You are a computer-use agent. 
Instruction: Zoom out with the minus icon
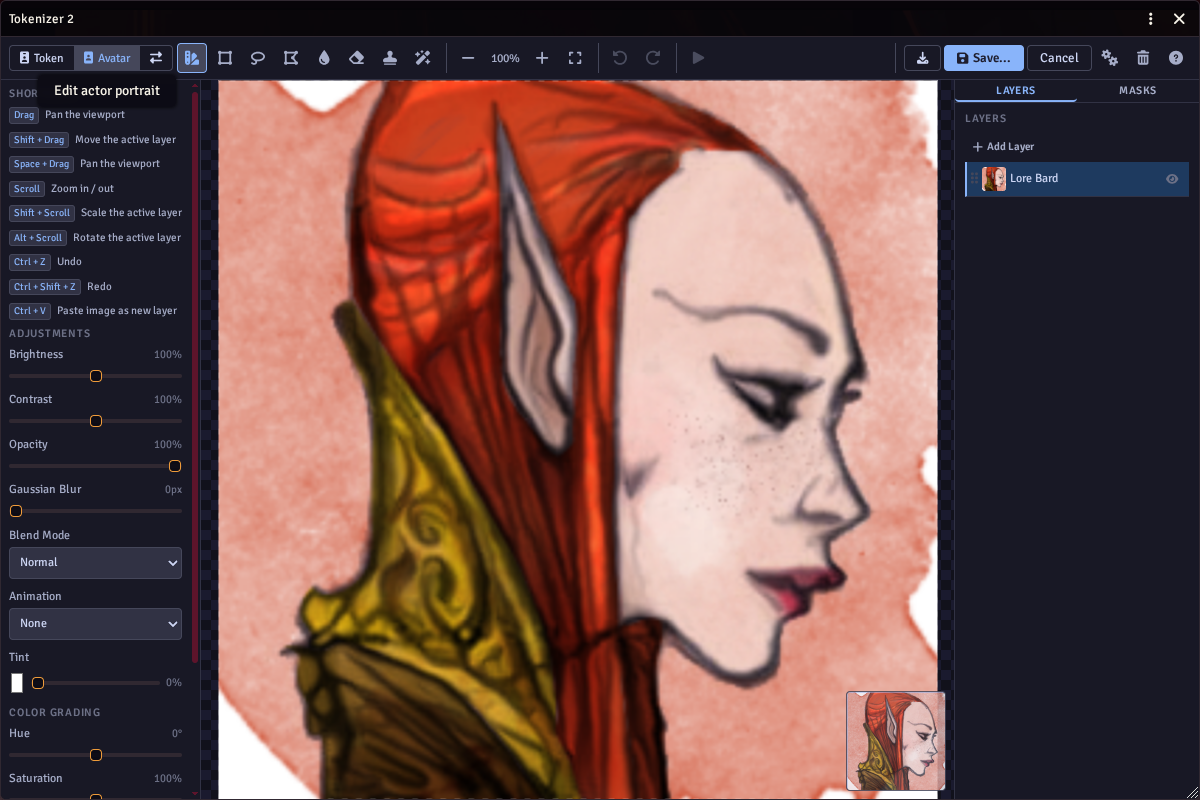click(x=468, y=58)
